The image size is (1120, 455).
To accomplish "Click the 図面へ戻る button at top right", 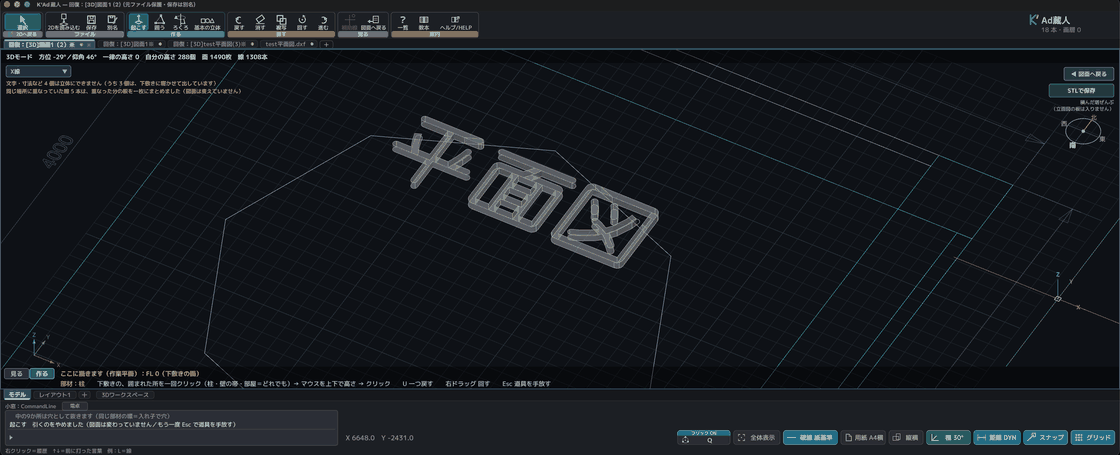I will click(1089, 74).
